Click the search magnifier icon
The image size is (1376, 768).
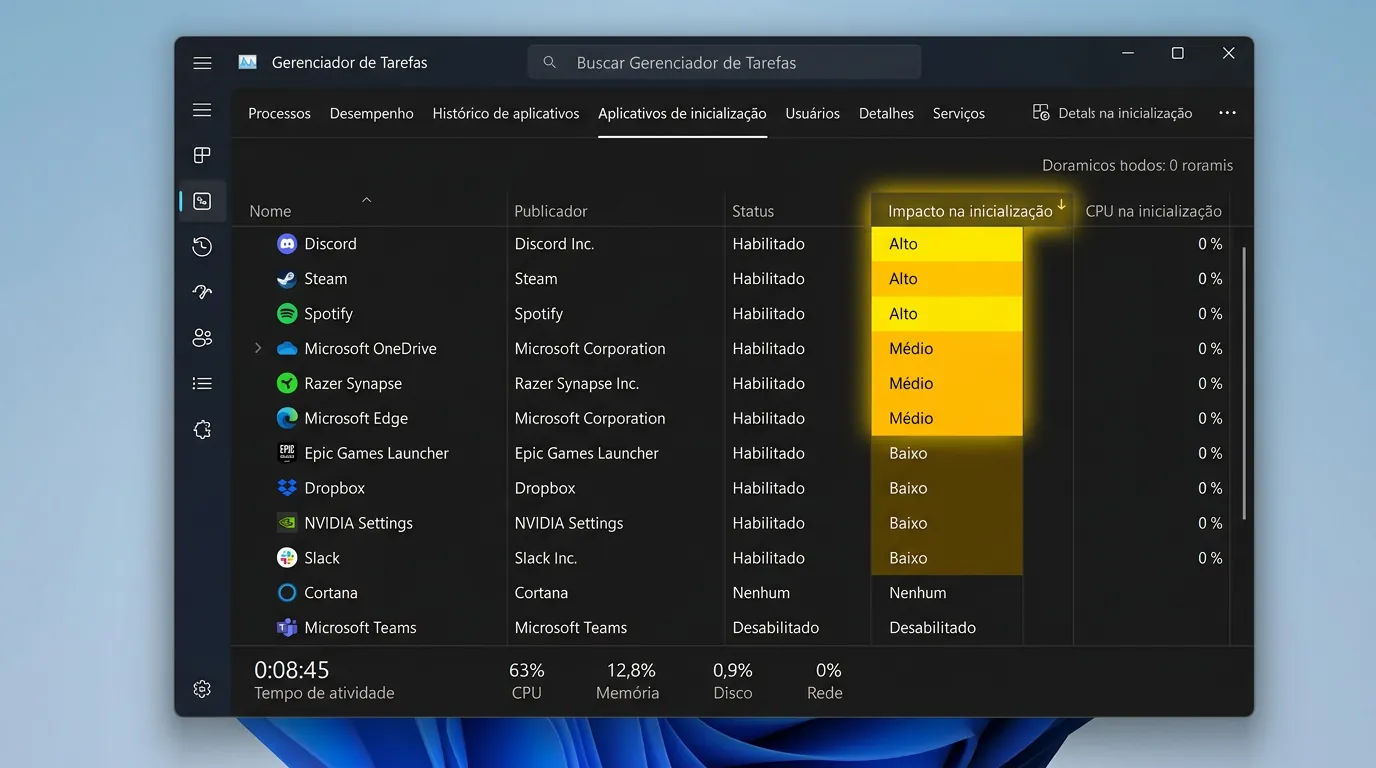pos(549,62)
